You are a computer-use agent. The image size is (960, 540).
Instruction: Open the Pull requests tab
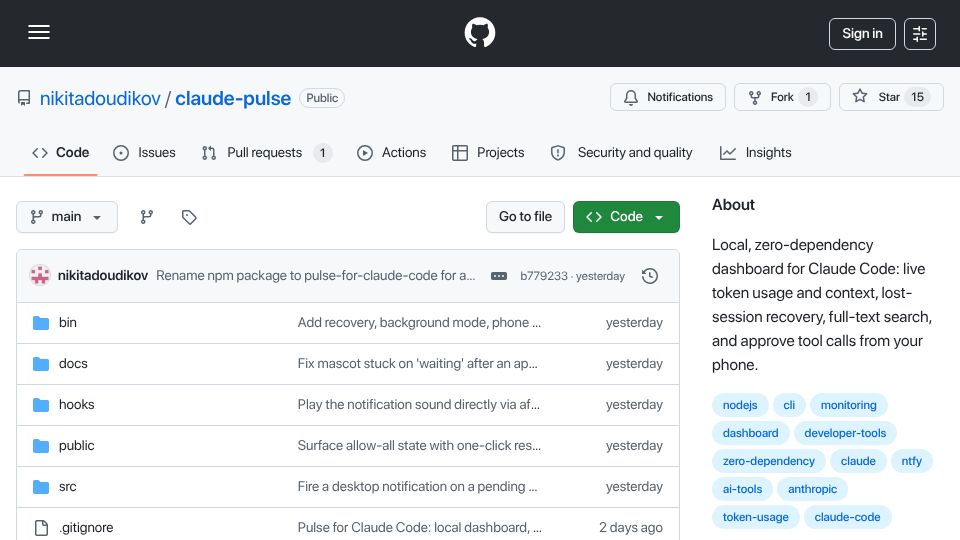coord(266,152)
